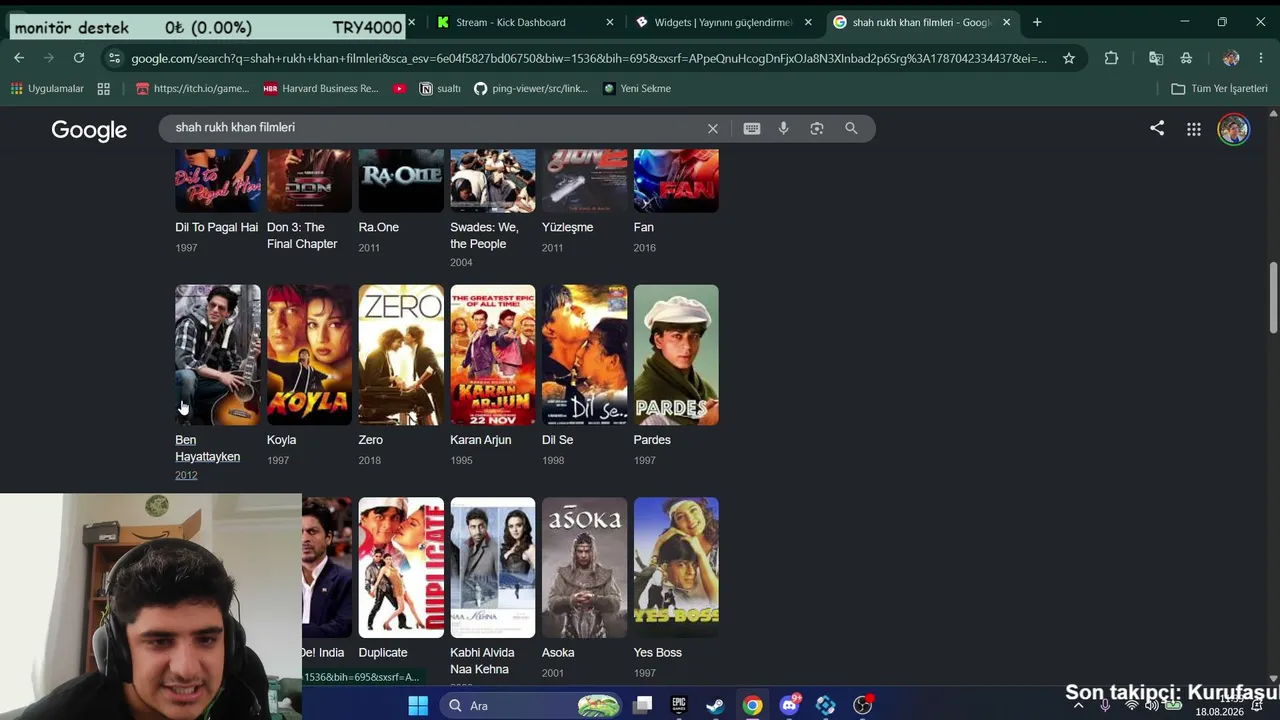Go back to the previous page
The height and width of the screenshot is (720, 1280).
point(19,58)
